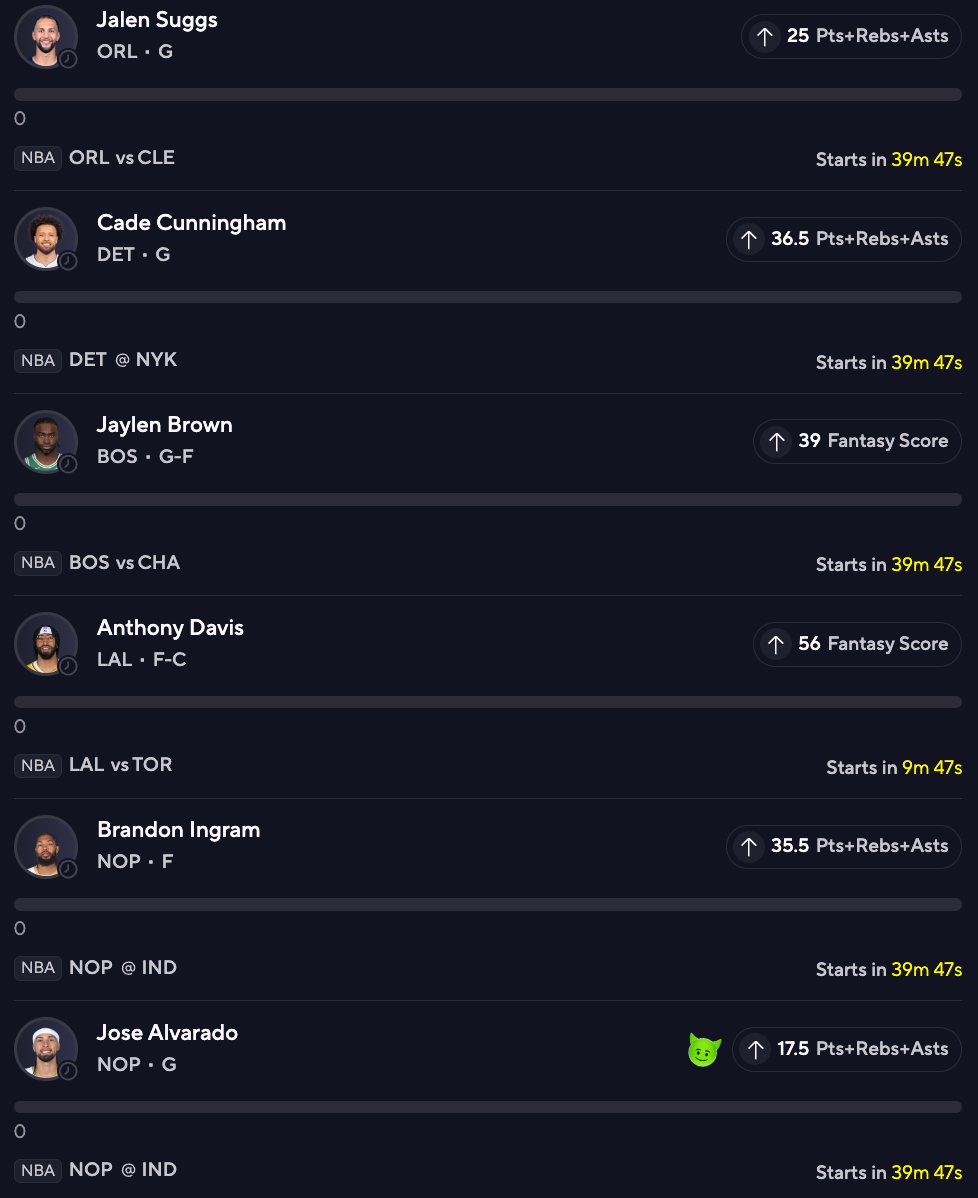Click the green demon icon beside Jose Alvarado
The image size is (978, 1198).
704,1050
